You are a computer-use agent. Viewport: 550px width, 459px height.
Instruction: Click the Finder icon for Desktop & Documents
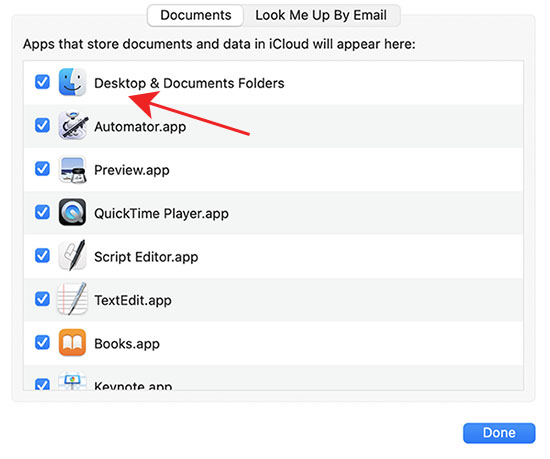tap(72, 82)
